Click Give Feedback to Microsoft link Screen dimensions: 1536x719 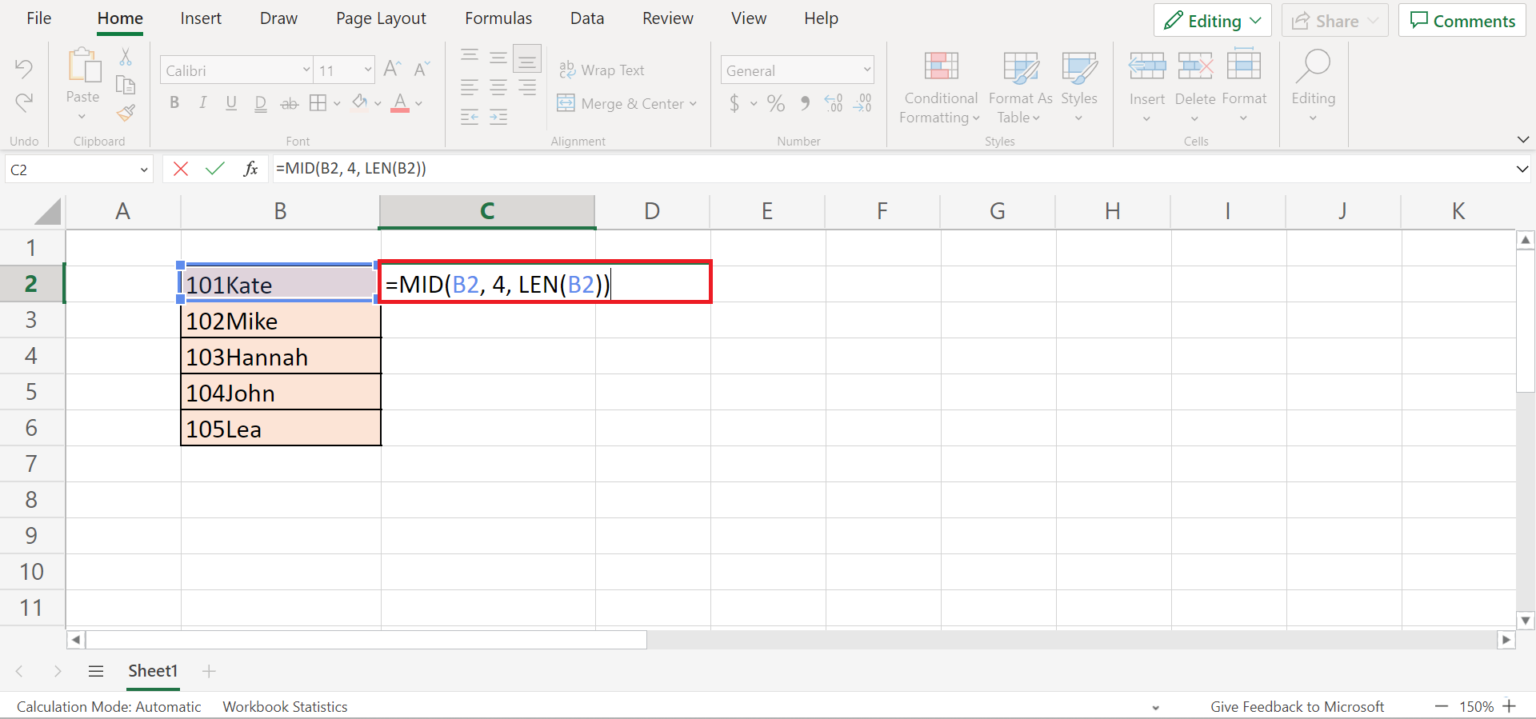click(x=1297, y=706)
